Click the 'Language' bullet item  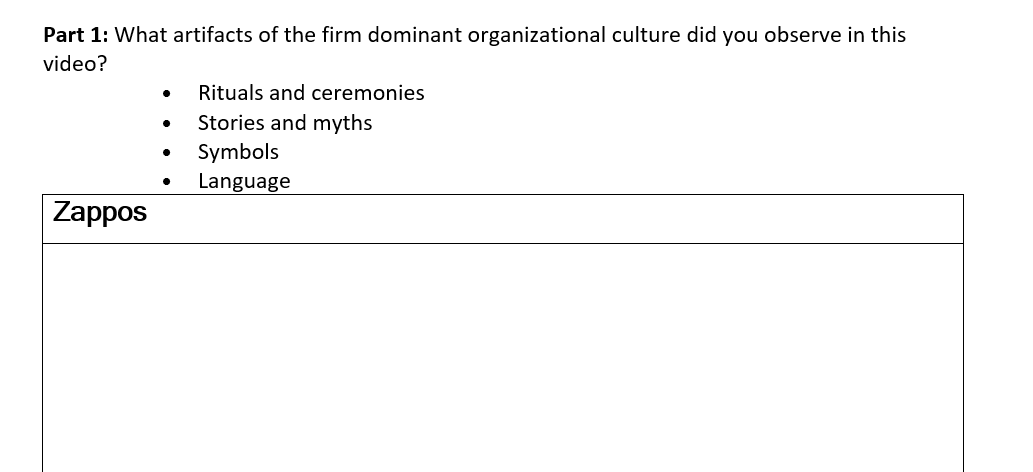244,181
